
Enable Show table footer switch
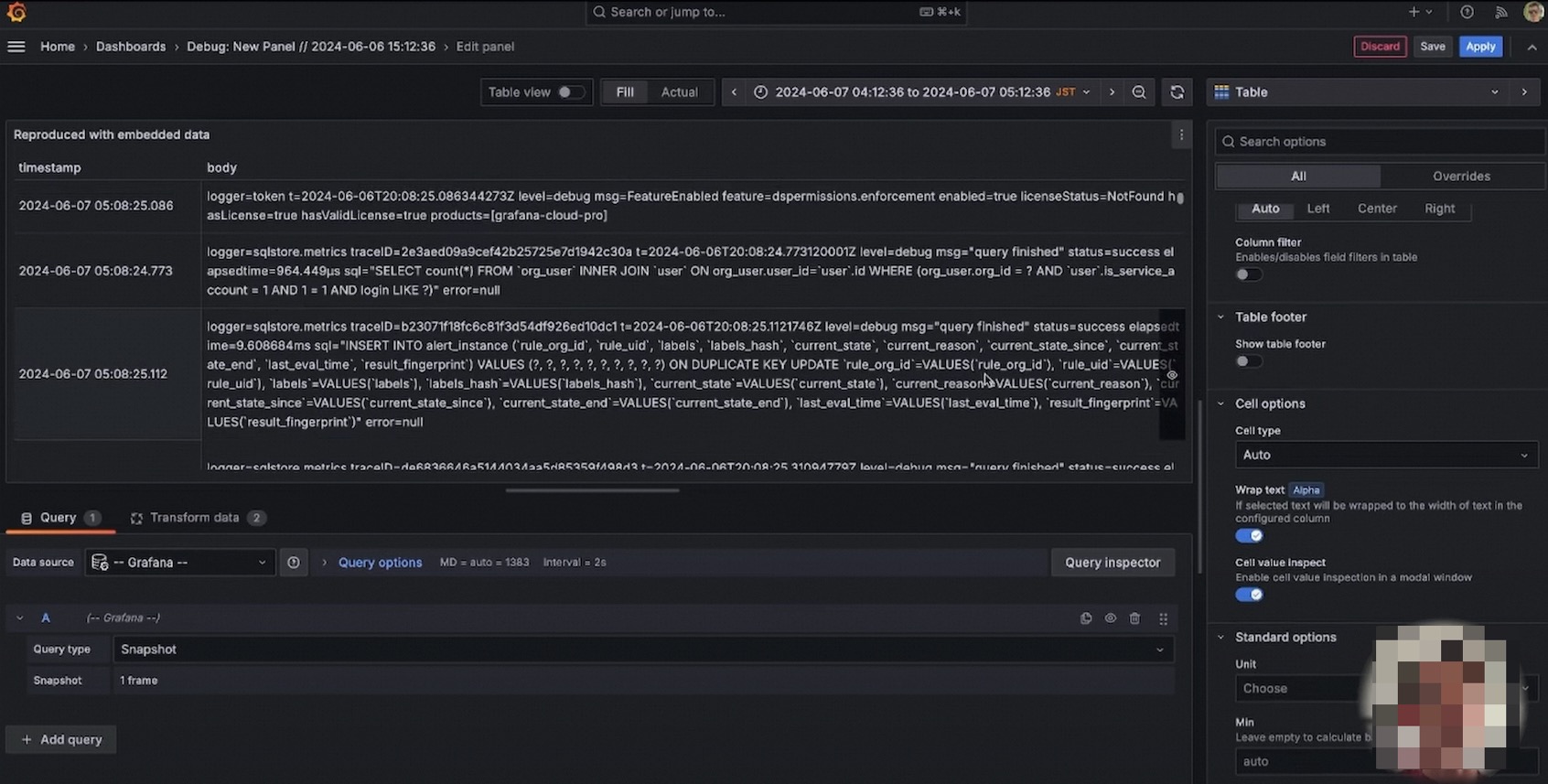[1248, 361]
